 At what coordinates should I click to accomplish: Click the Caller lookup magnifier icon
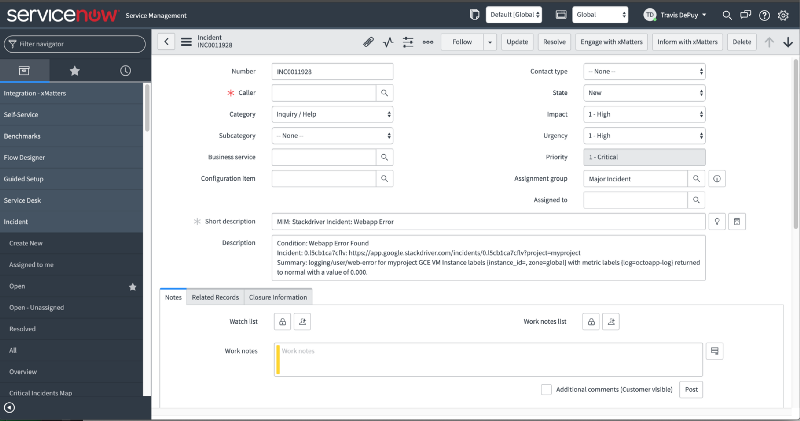383,92
